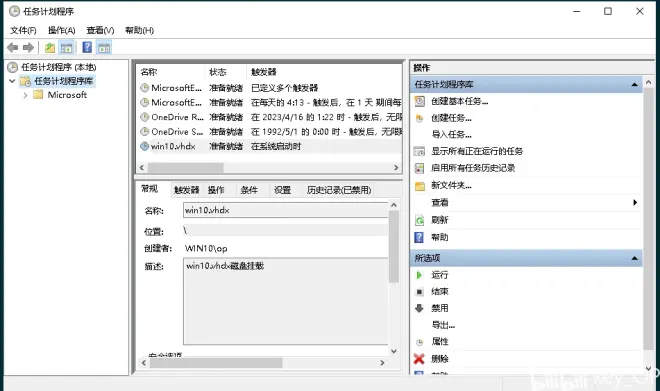Click the 描述 text box
This screenshot has height=391, width=660.
[286, 301]
